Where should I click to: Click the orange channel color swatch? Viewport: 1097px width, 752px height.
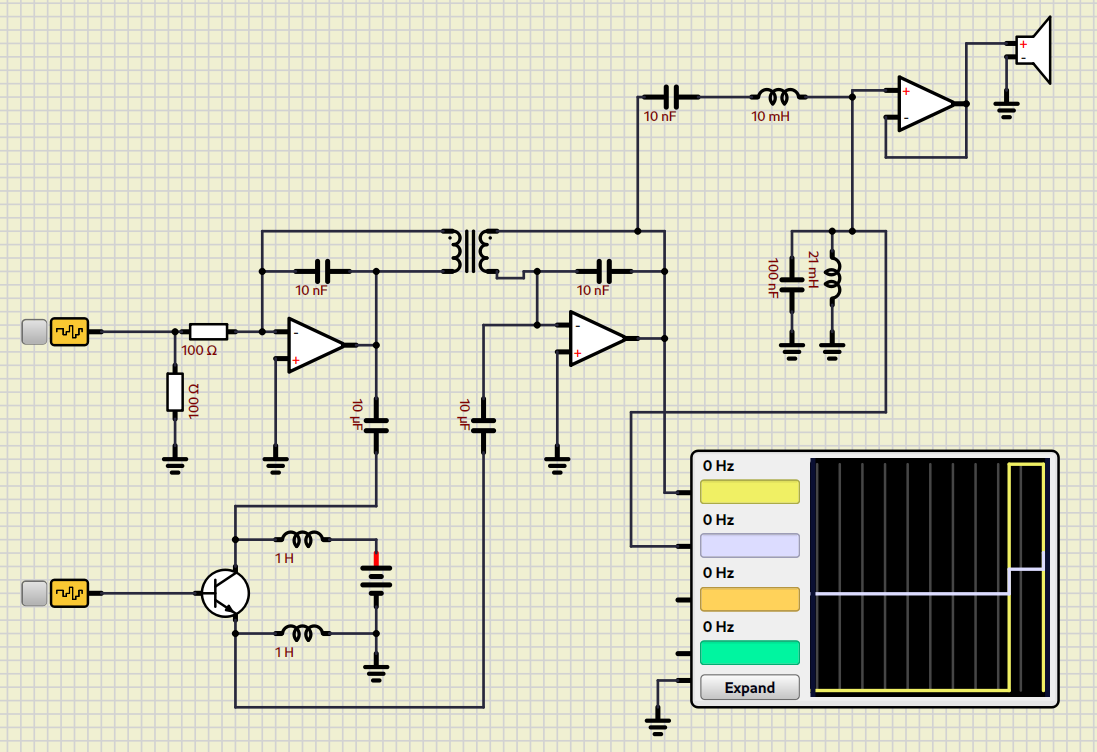750,600
